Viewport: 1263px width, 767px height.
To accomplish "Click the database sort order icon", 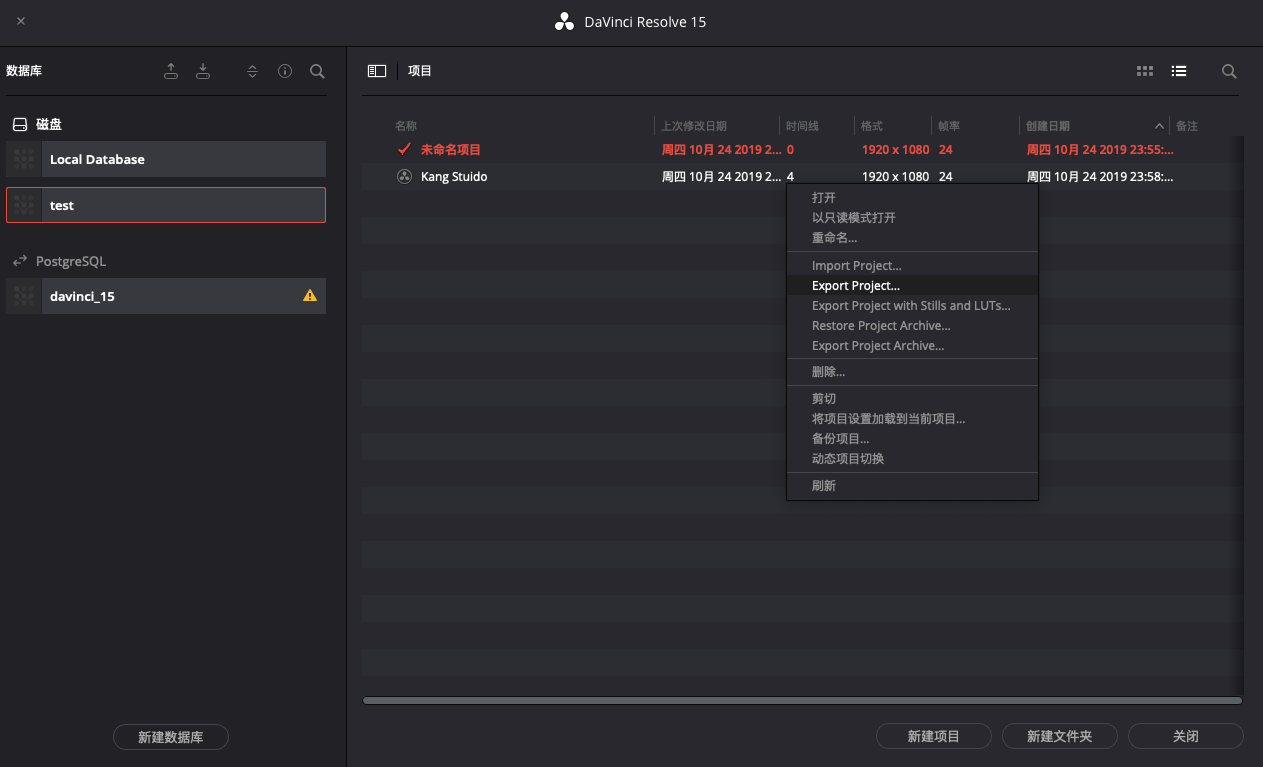I will point(253,71).
